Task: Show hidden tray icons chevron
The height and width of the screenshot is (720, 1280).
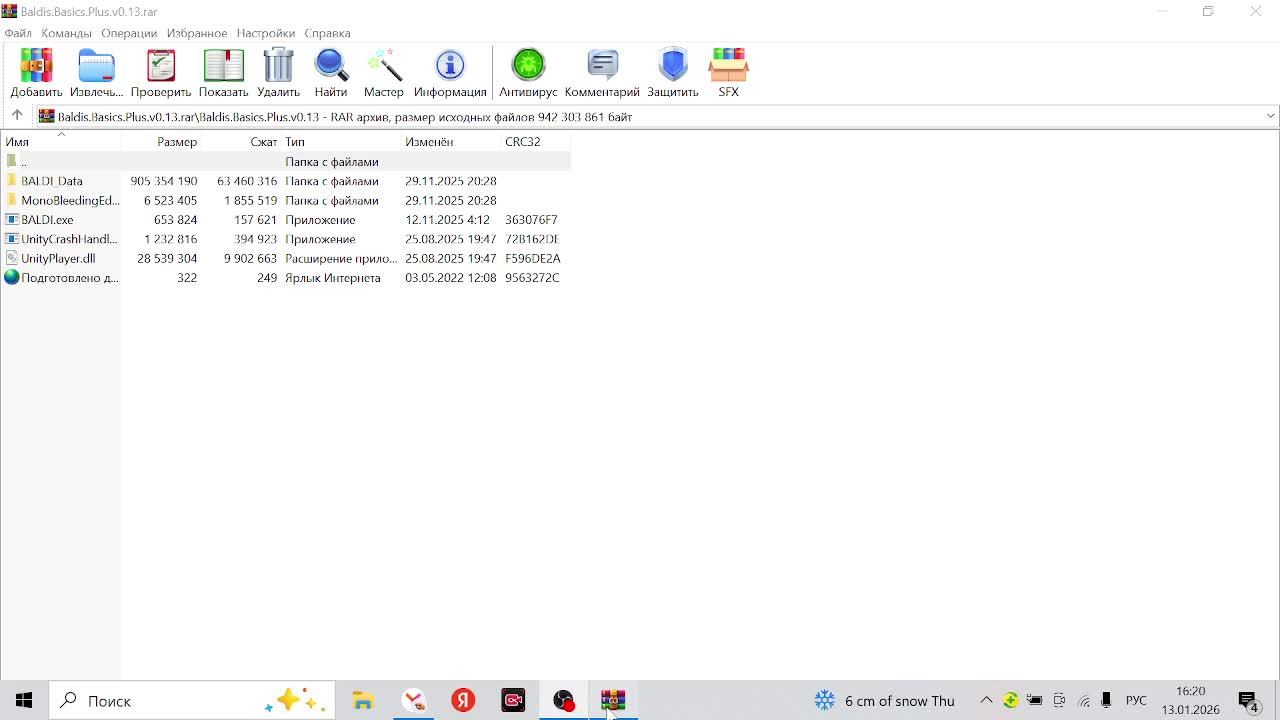Action: click(986, 701)
